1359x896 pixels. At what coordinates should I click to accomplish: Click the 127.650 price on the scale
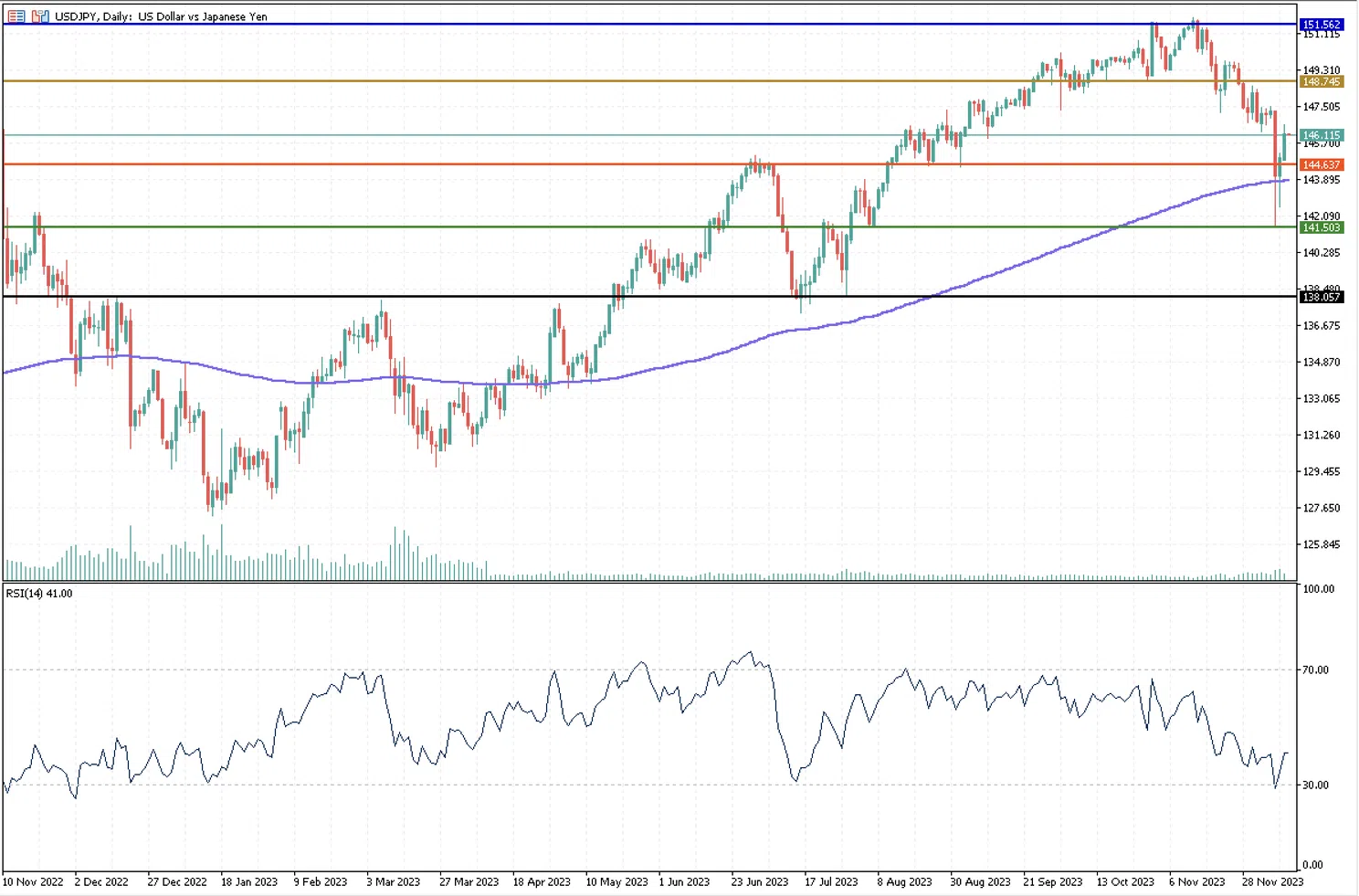tap(1321, 508)
